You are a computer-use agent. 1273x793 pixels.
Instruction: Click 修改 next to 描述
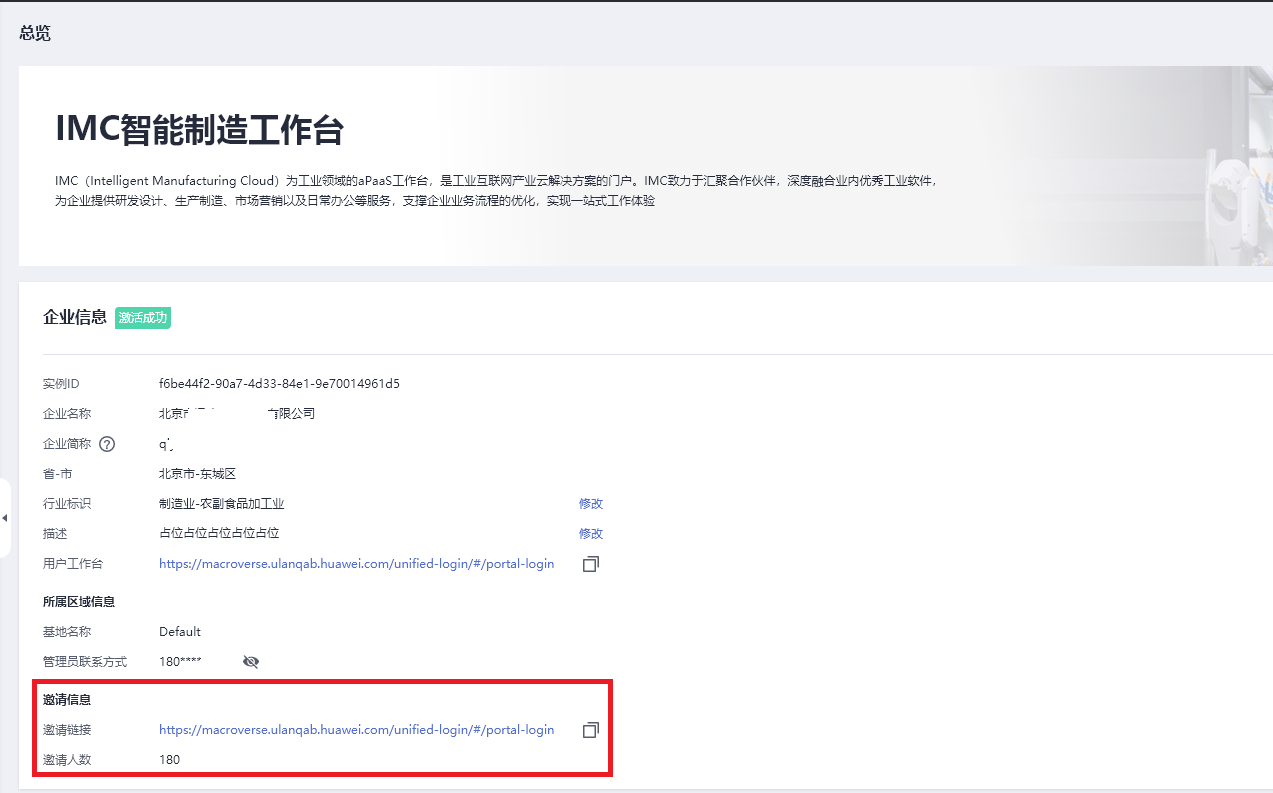[591, 534]
